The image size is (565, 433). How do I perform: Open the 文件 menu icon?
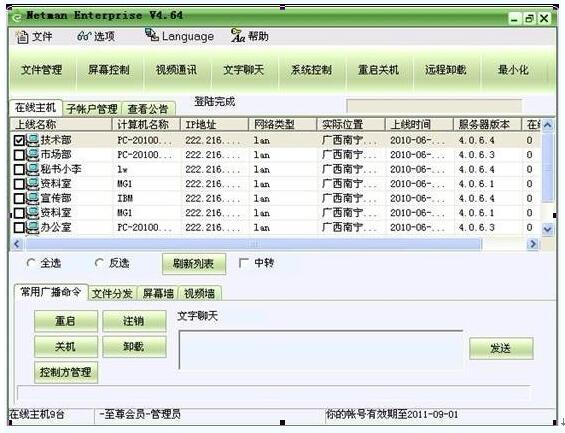pyautogui.click(x=22, y=36)
